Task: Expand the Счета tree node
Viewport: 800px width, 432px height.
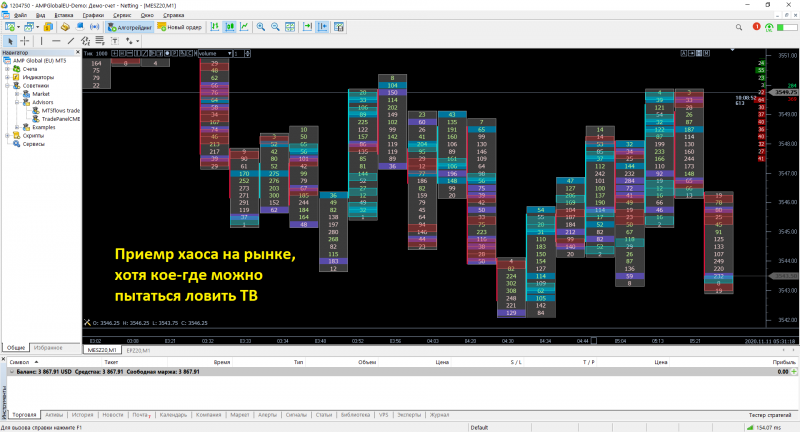Action: (x=7, y=69)
